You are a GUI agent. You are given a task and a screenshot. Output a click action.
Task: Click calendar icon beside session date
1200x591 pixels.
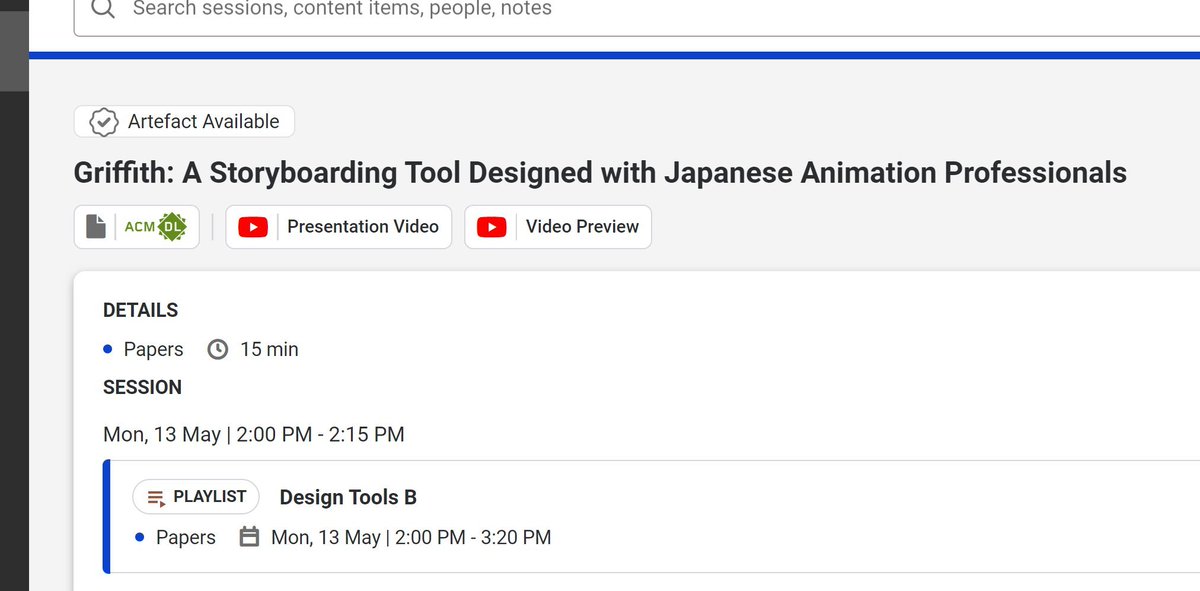[250, 538]
